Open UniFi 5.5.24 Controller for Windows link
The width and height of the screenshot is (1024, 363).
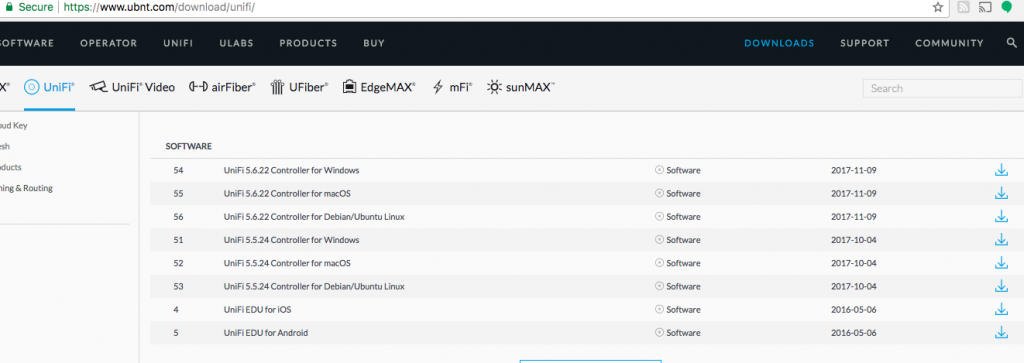pyautogui.click(x=291, y=240)
